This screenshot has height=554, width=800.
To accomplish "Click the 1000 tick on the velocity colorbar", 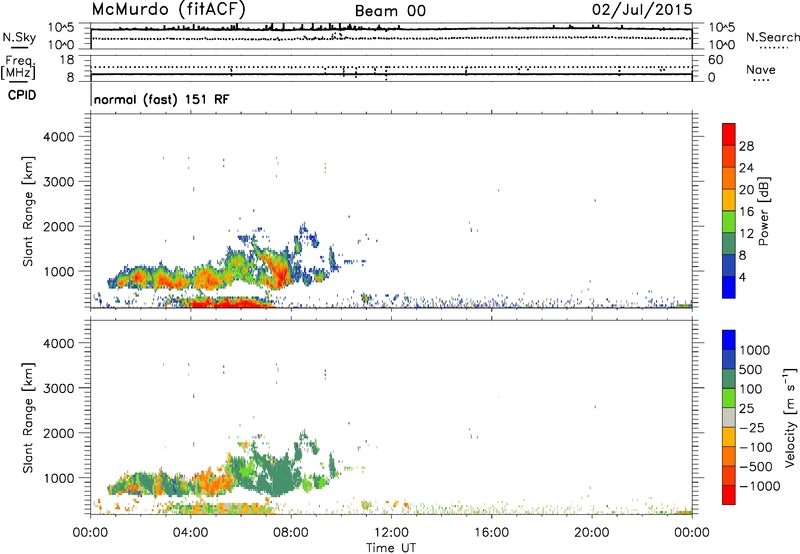I will 755,350.
